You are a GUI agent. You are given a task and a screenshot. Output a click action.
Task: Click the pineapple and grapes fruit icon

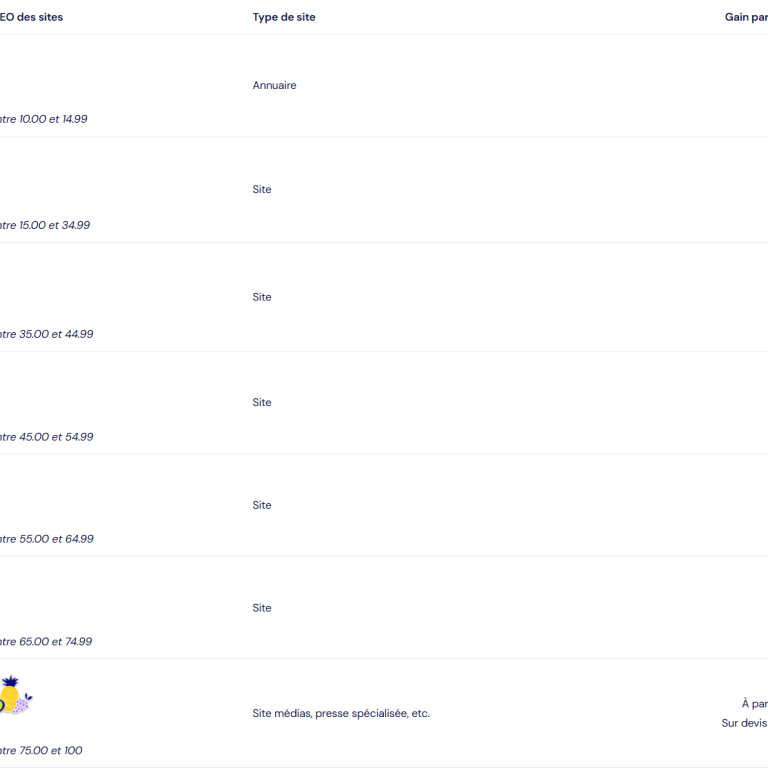point(16,695)
